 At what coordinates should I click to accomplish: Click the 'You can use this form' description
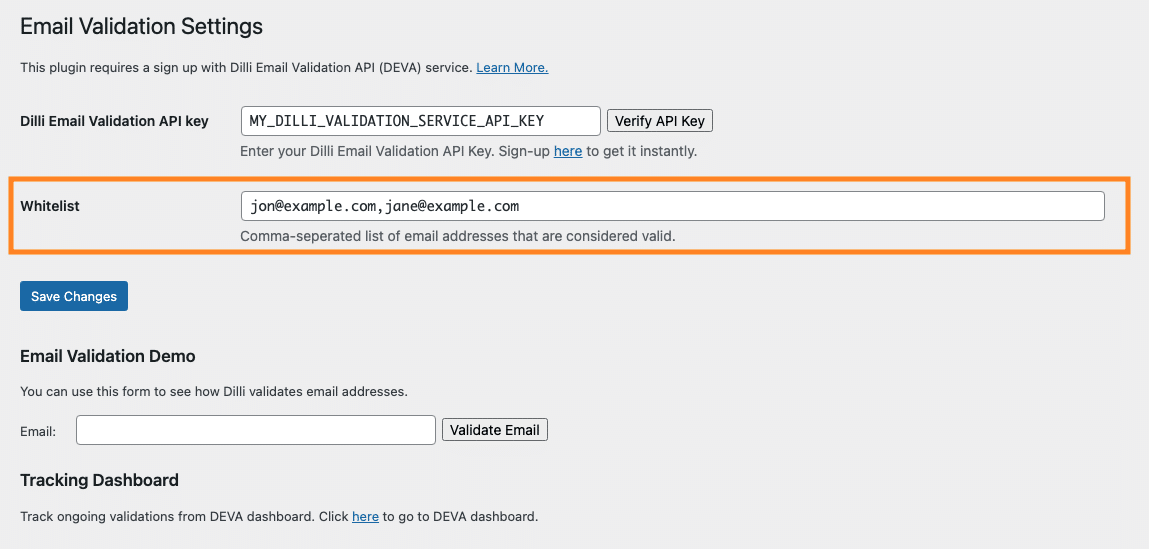coord(213,391)
